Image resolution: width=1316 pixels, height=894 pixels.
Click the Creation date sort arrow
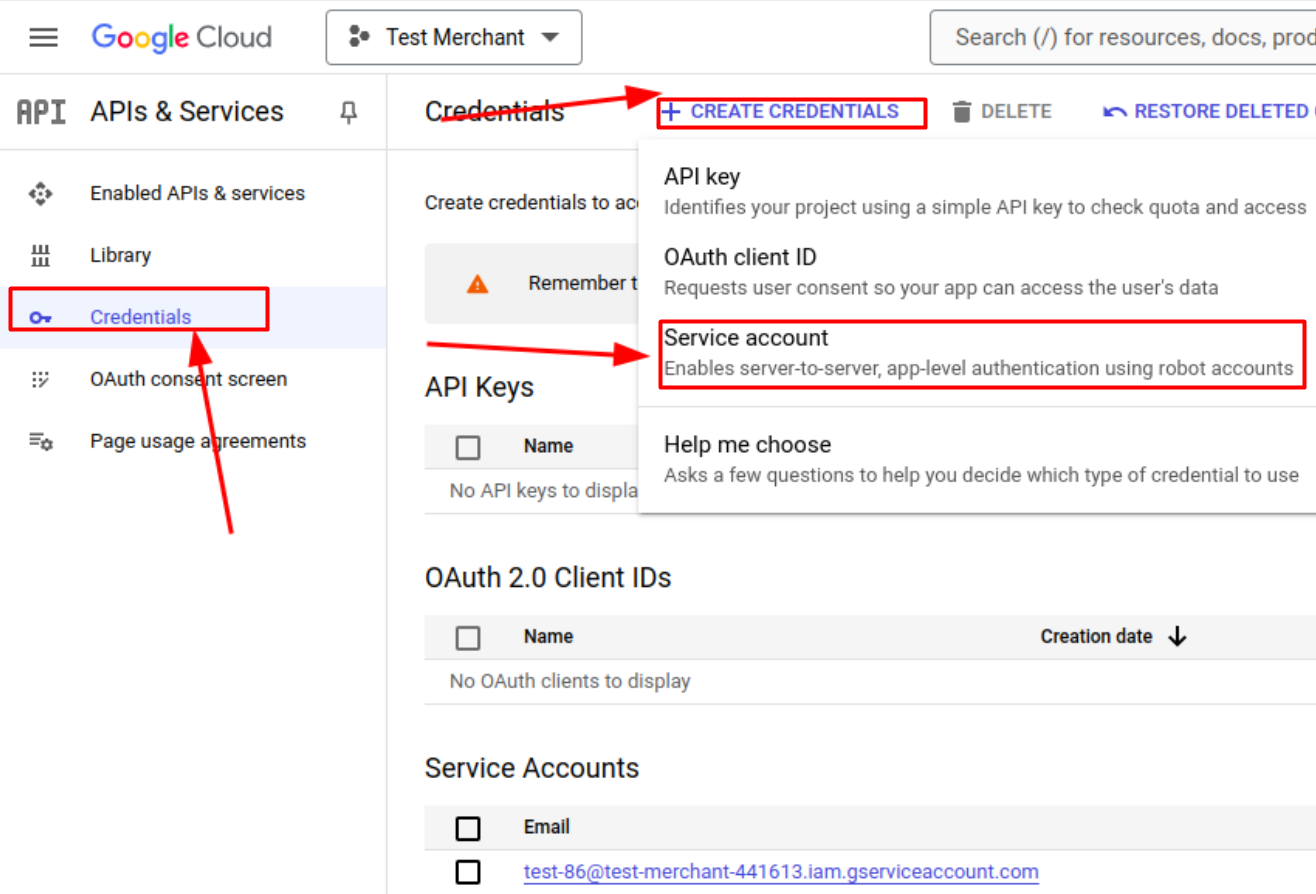click(x=1177, y=637)
